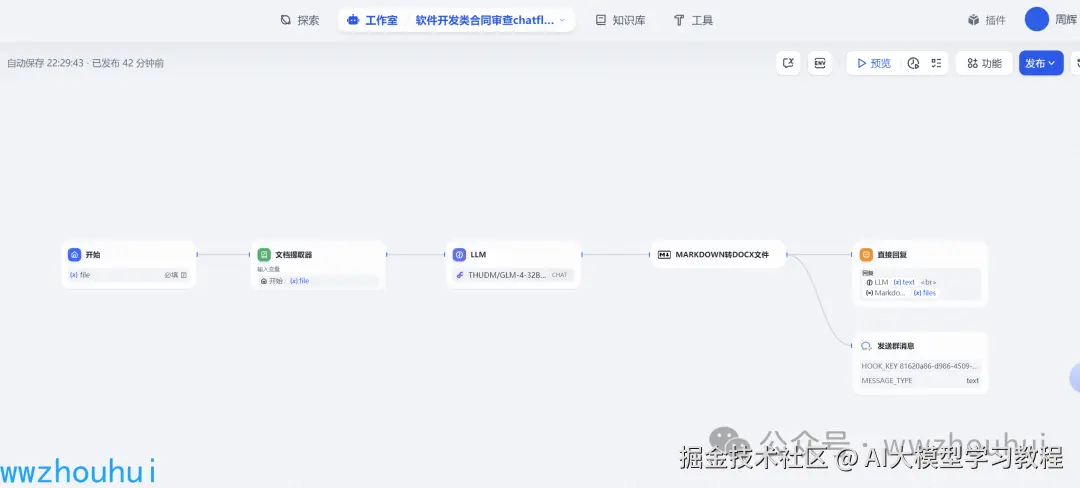Open the run history clock icon
Viewport: 1080px width, 488px height.
913,63
